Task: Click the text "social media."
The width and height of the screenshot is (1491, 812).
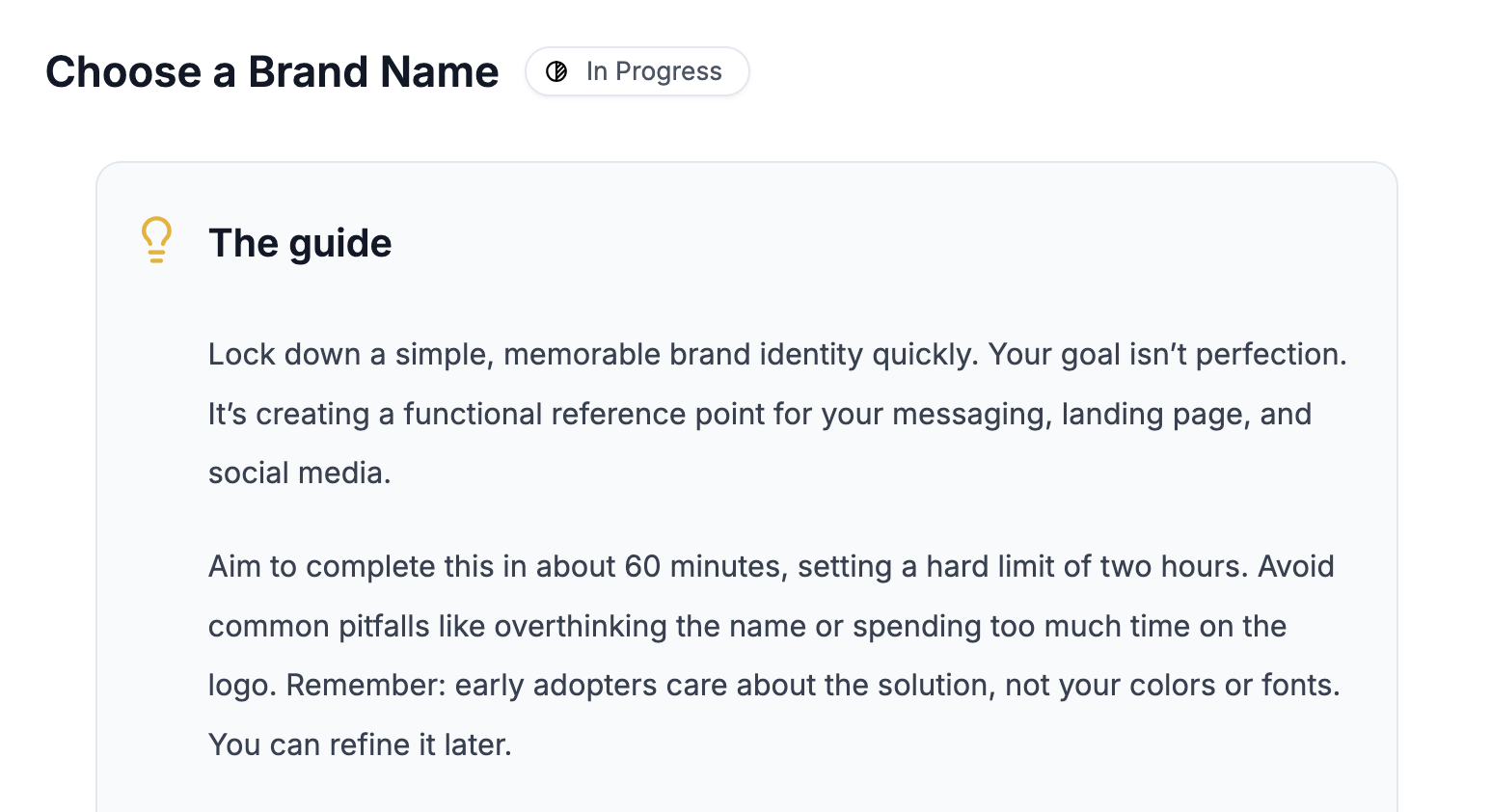Action: point(299,473)
